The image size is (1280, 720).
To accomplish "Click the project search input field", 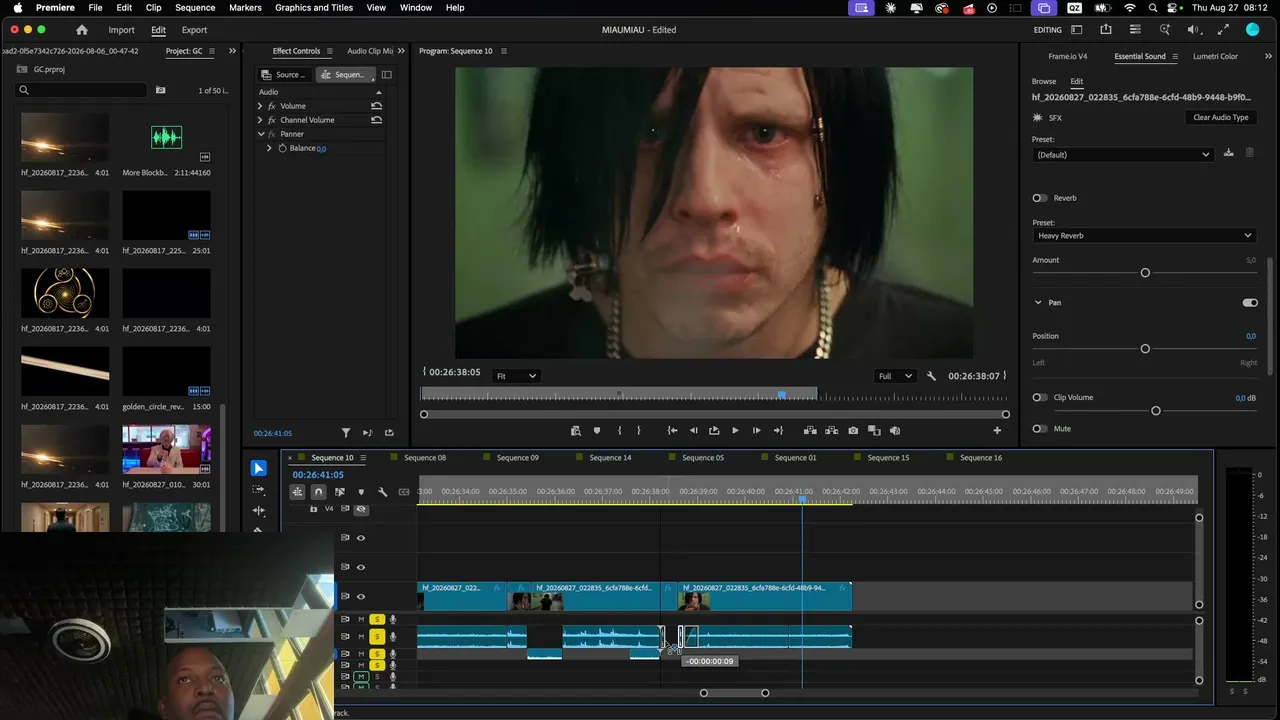I will click(x=82, y=90).
